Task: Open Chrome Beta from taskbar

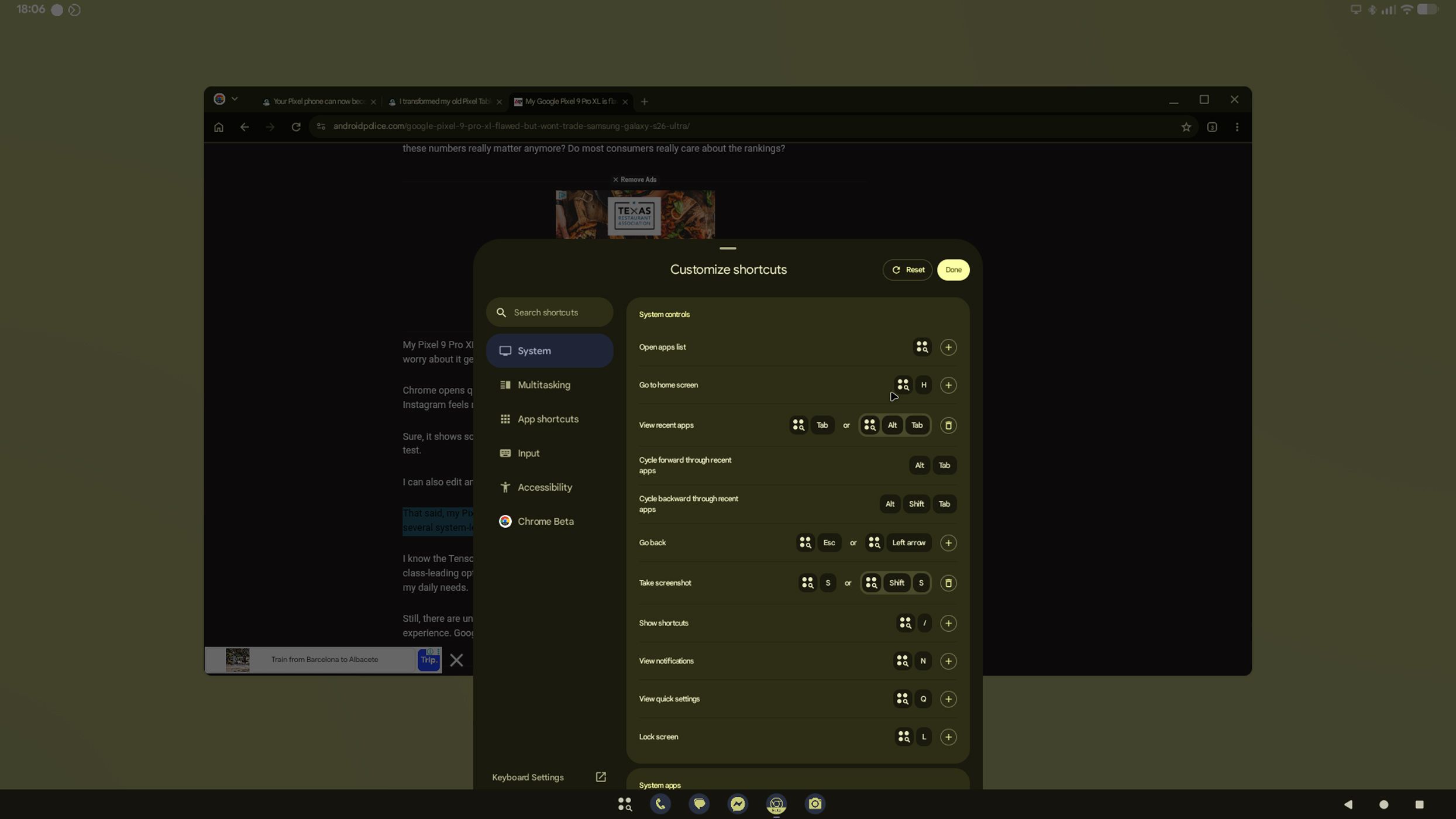Action: pos(776,805)
